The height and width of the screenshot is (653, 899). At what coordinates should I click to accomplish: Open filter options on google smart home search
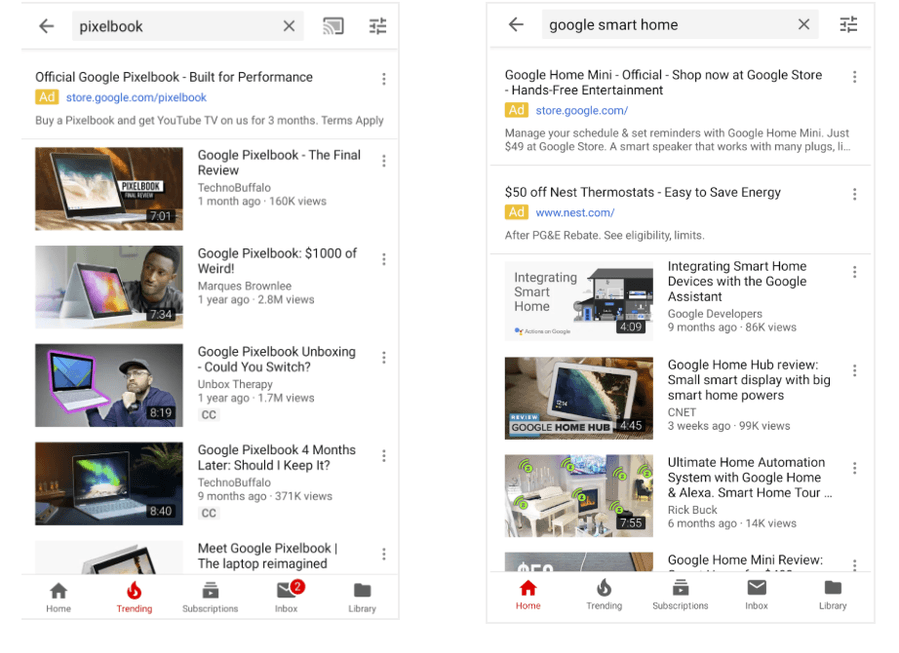click(x=848, y=25)
